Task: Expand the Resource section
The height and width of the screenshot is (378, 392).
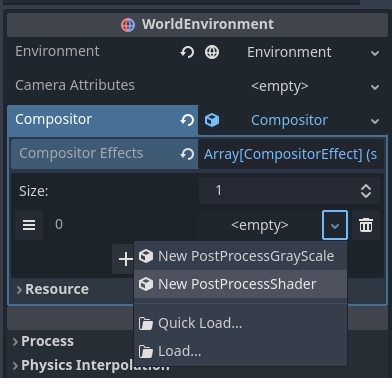Action: (x=53, y=289)
